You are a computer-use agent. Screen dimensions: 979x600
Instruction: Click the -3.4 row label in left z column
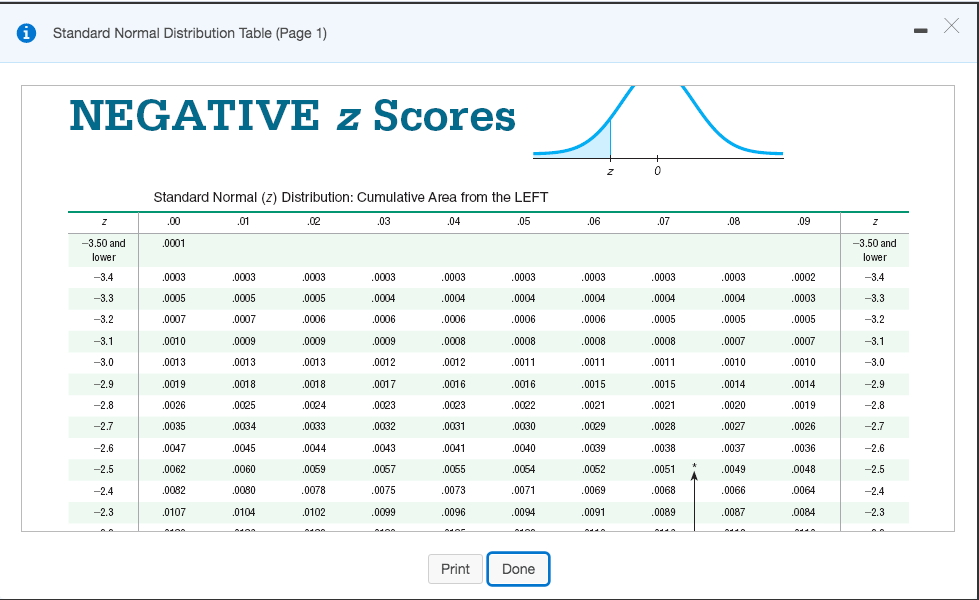[104, 276]
